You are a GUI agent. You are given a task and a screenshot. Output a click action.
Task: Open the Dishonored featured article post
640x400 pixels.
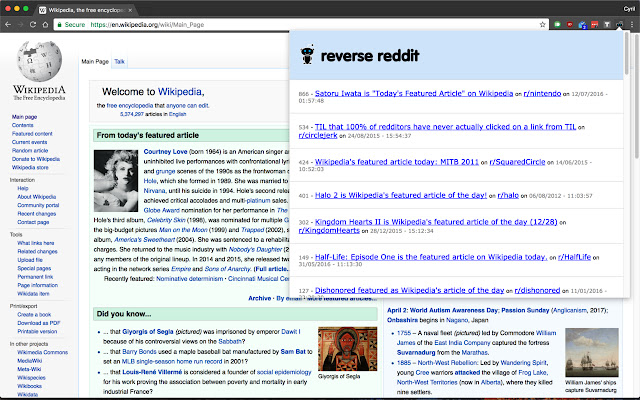409,290
